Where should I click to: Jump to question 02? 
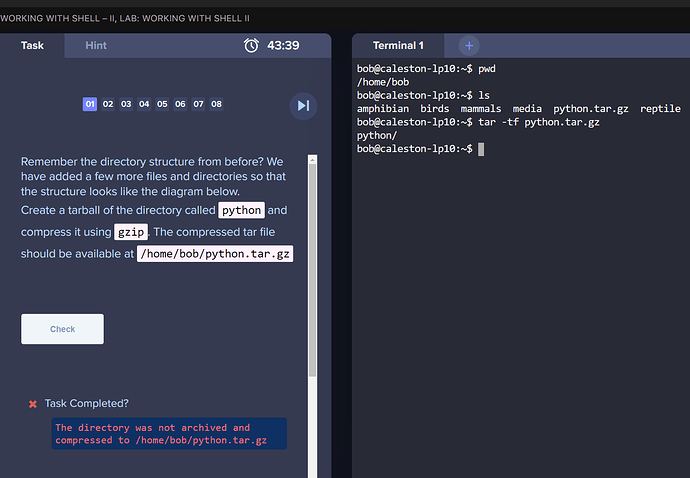coord(108,104)
